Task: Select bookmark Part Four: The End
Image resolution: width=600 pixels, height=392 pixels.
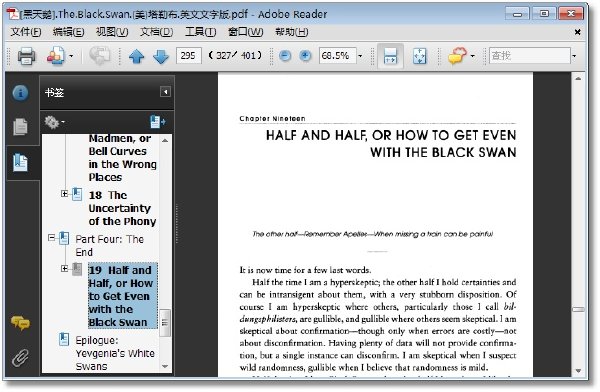Action: [110, 245]
